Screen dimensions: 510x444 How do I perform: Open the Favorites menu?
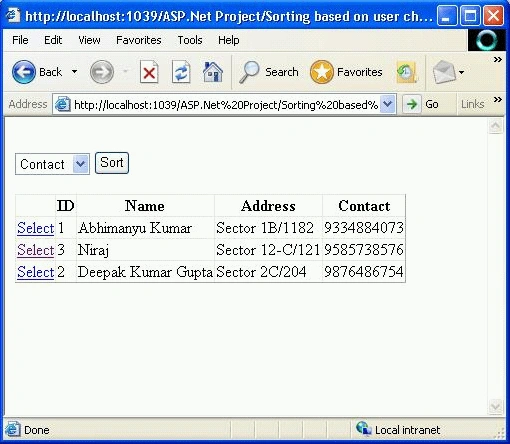(139, 40)
